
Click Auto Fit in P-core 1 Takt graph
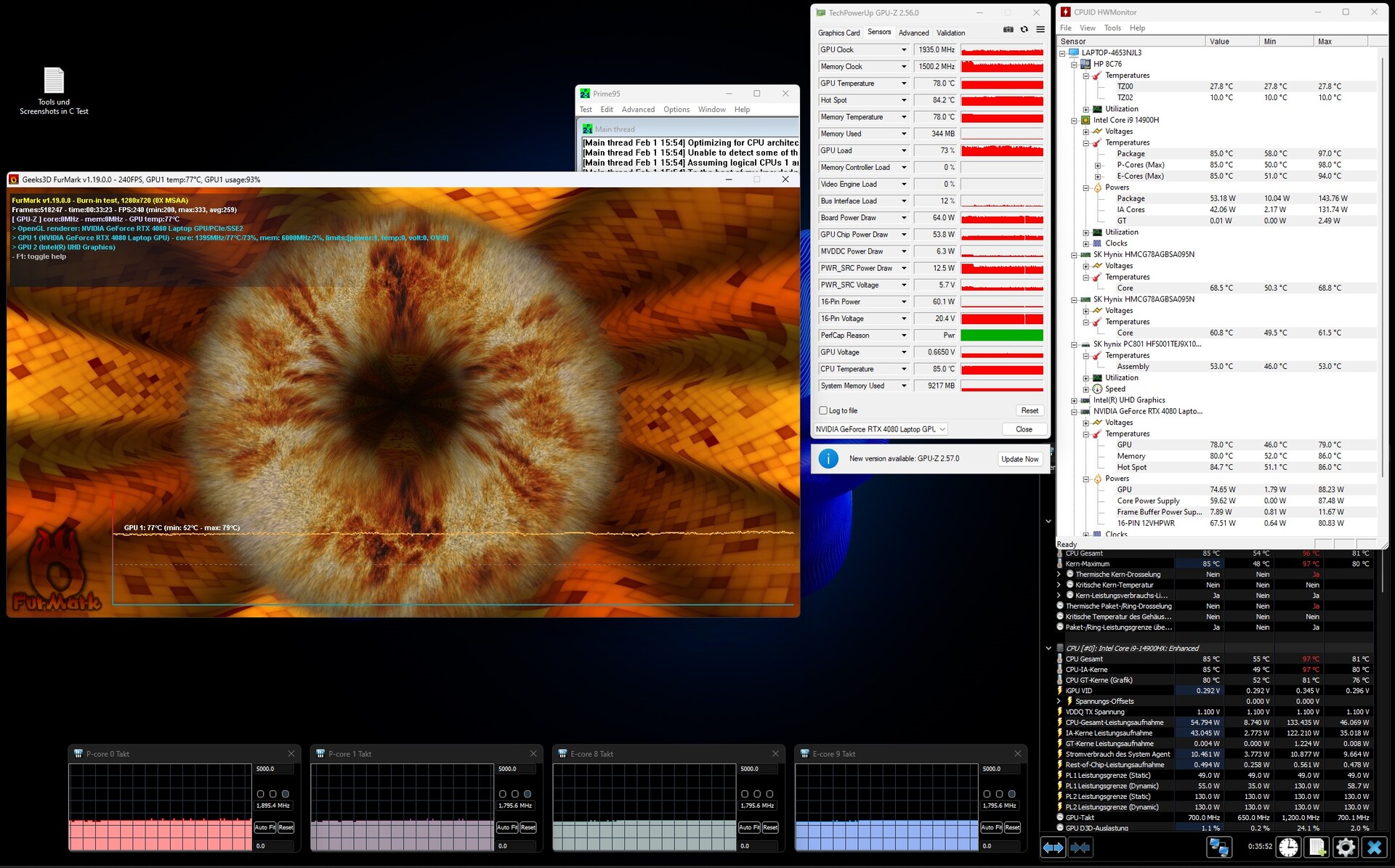pyautogui.click(x=506, y=827)
